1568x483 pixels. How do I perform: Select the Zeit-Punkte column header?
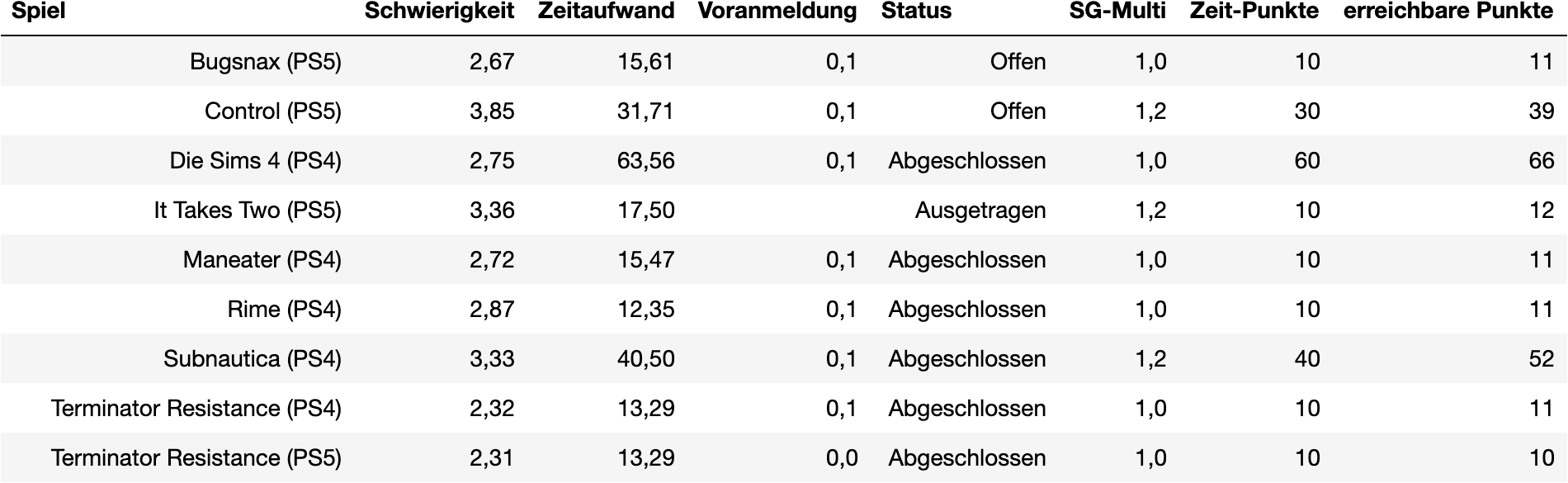1254,12
